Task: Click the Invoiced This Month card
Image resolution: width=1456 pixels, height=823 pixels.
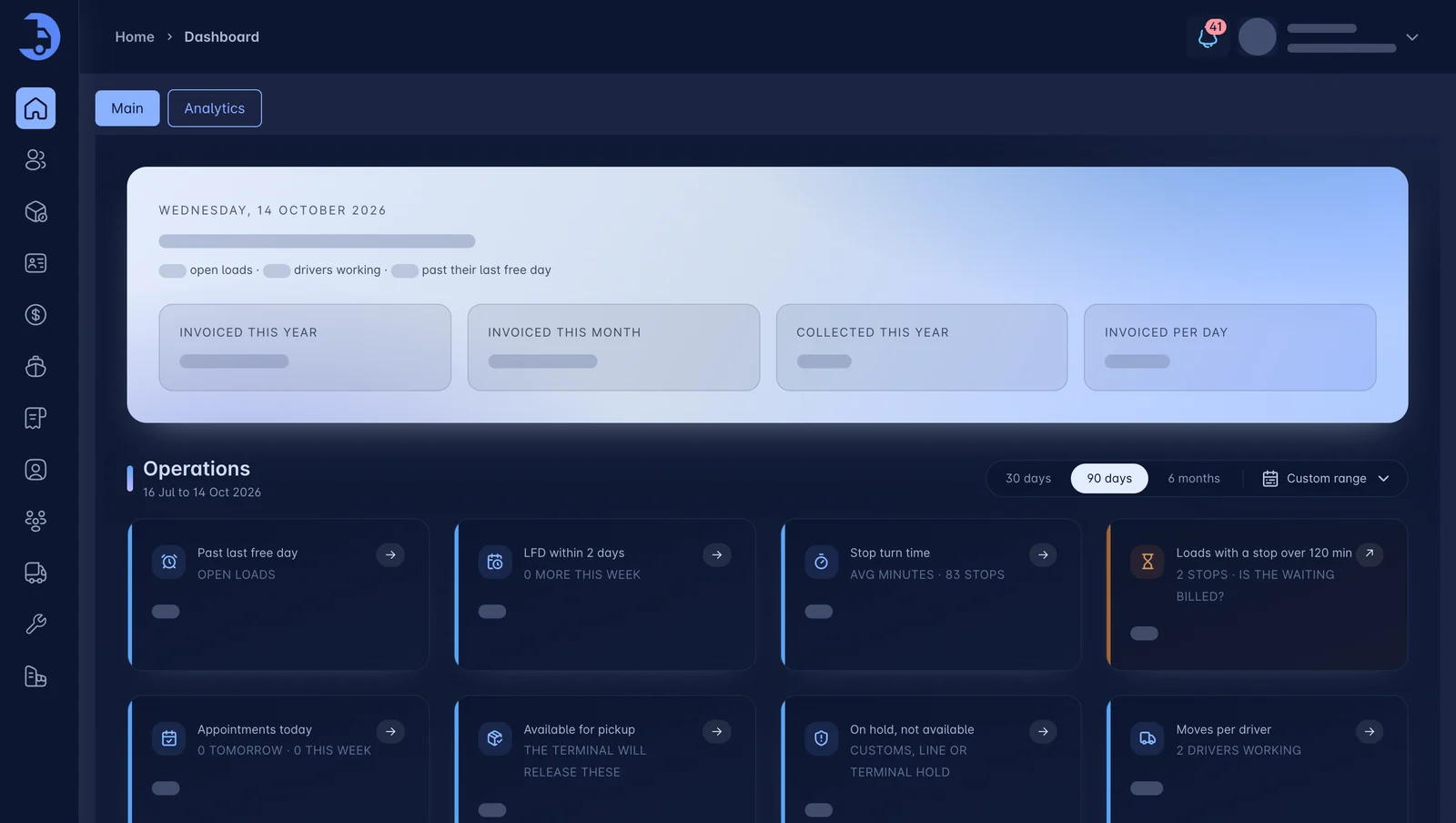Action: [613, 348]
